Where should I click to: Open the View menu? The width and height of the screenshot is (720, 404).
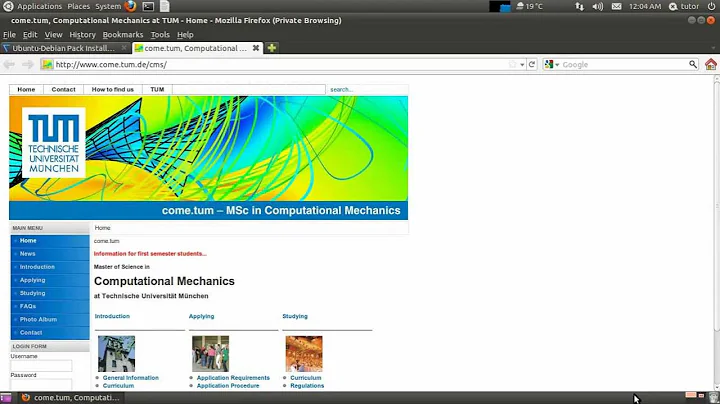(x=53, y=34)
